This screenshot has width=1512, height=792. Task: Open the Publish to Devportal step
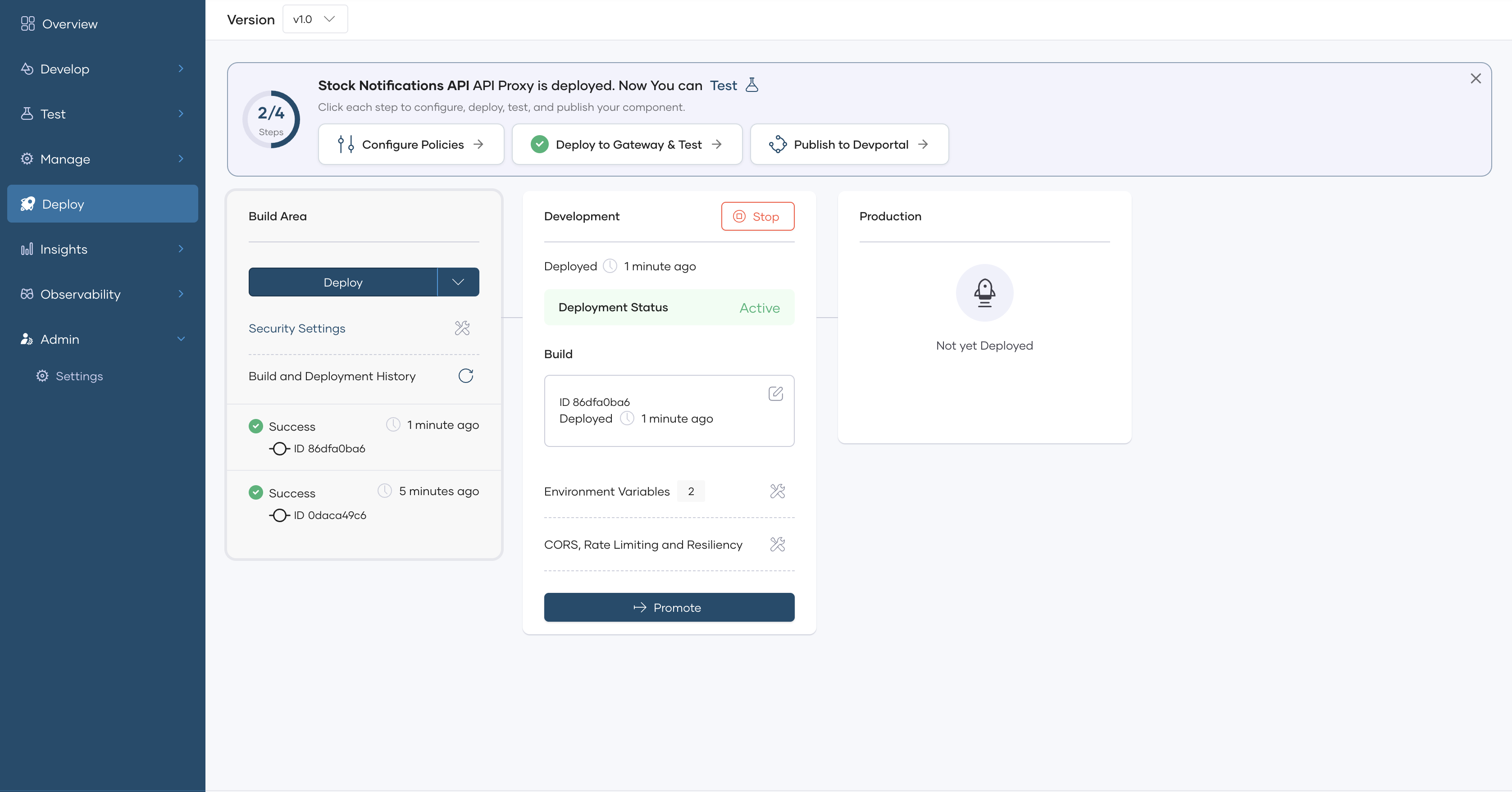(x=849, y=145)
